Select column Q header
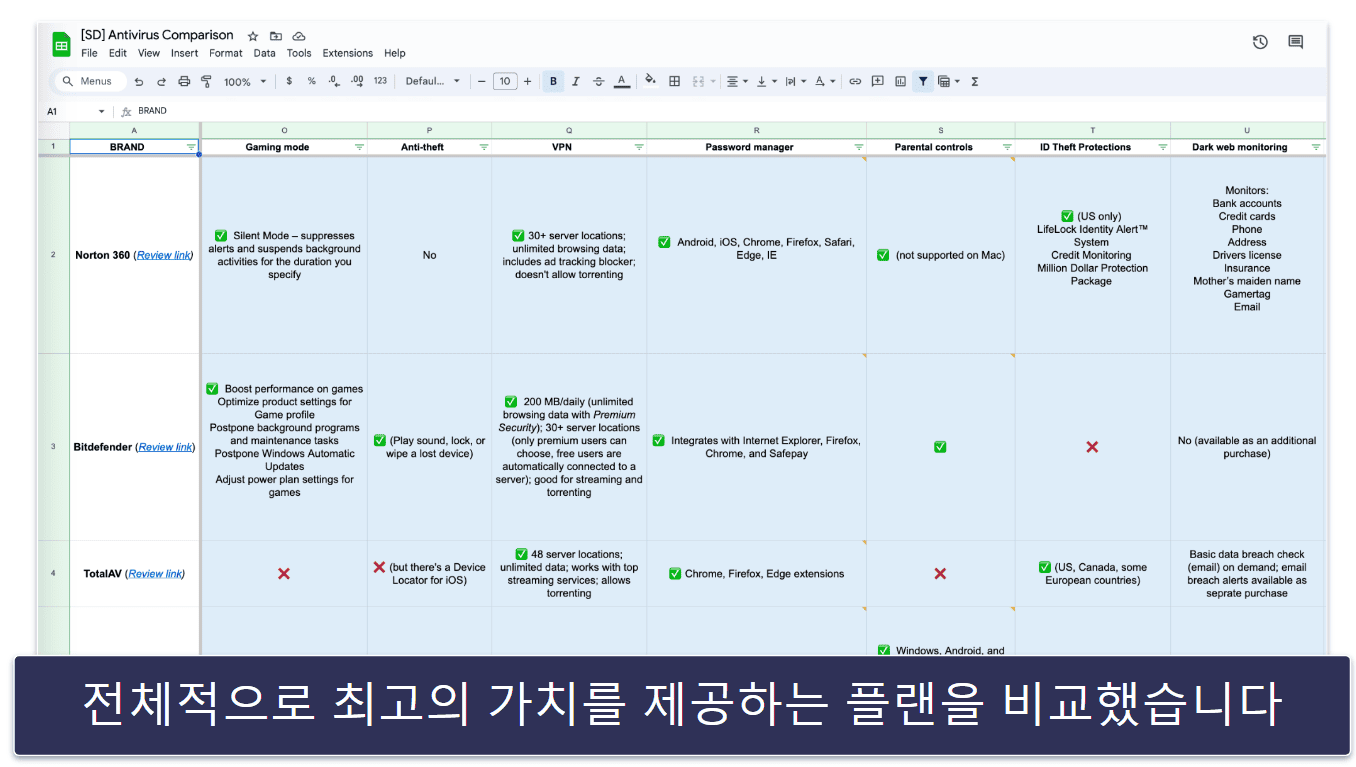 569,130
